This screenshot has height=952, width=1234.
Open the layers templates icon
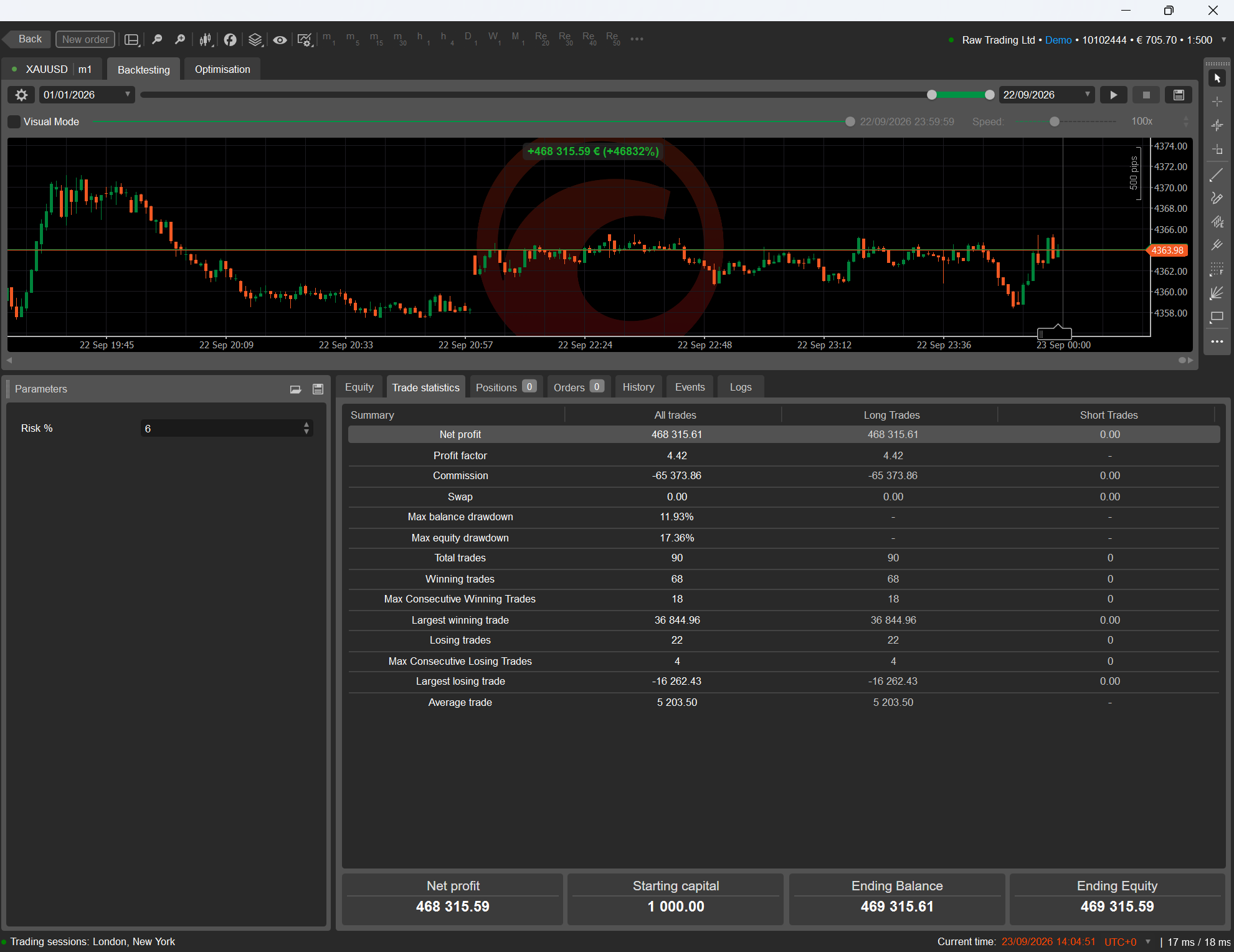[x=255, y=39]
